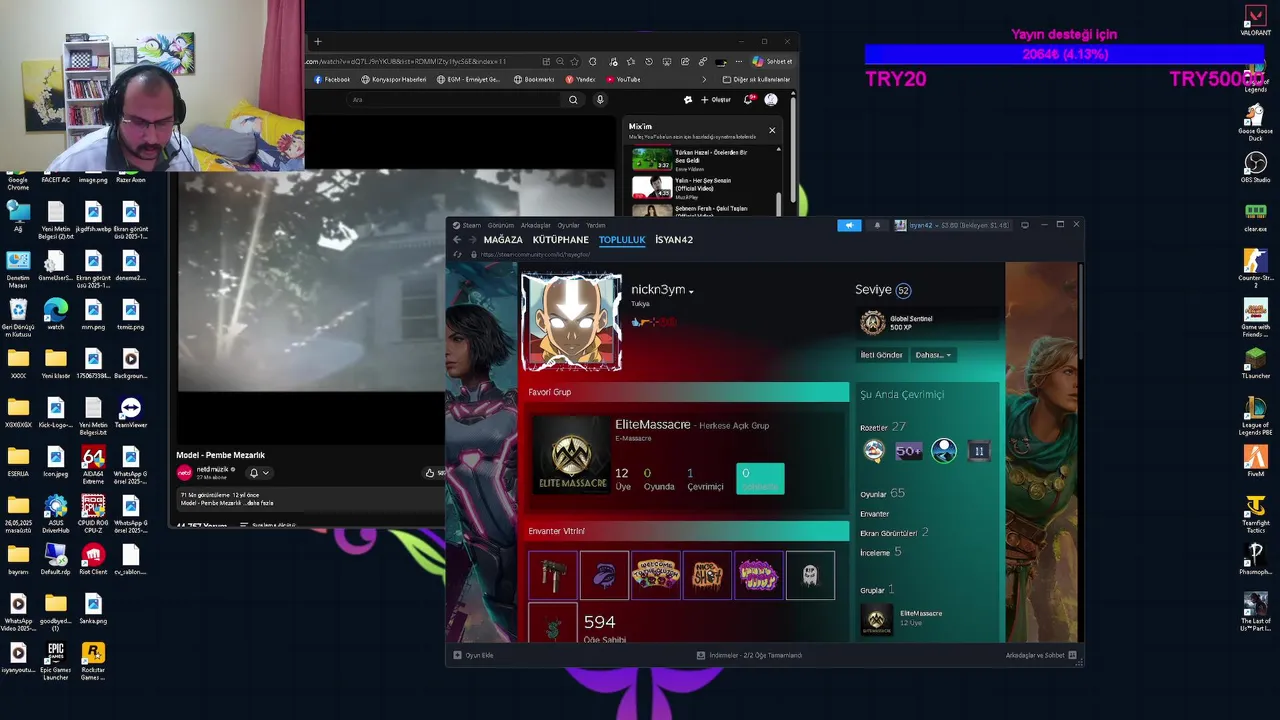The height and width of the screenshot is (720, 1280).
Task: Click the İleti Gönder button
Action: point(882,355)
